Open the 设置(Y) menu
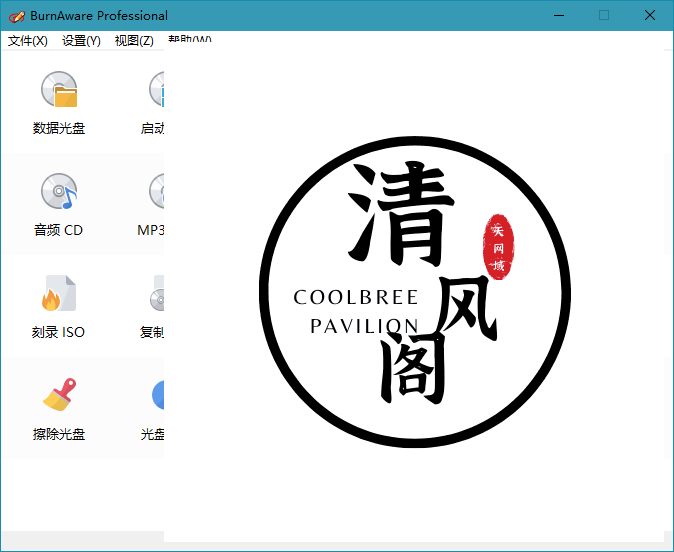Viewport: 674px width, 552px height. [x=81, y=41]
